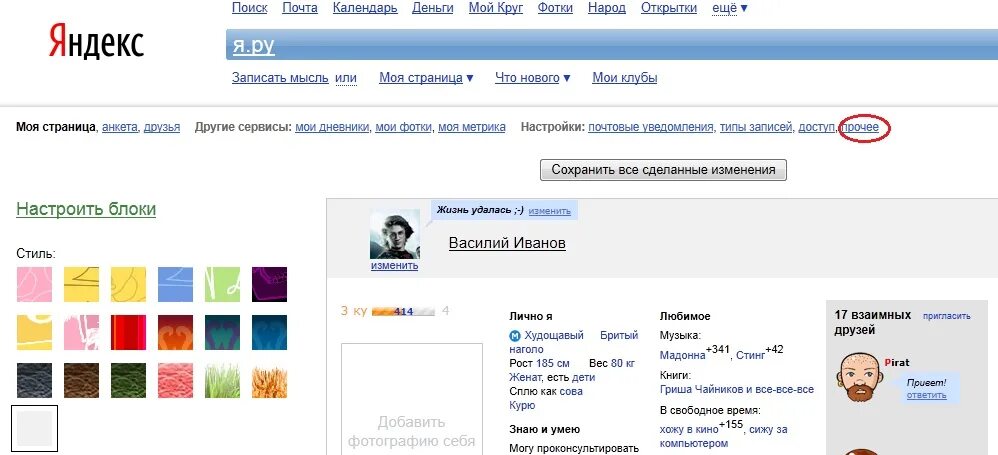
Task: Click the weight value 80 кг
Action: tap(623, 363)
